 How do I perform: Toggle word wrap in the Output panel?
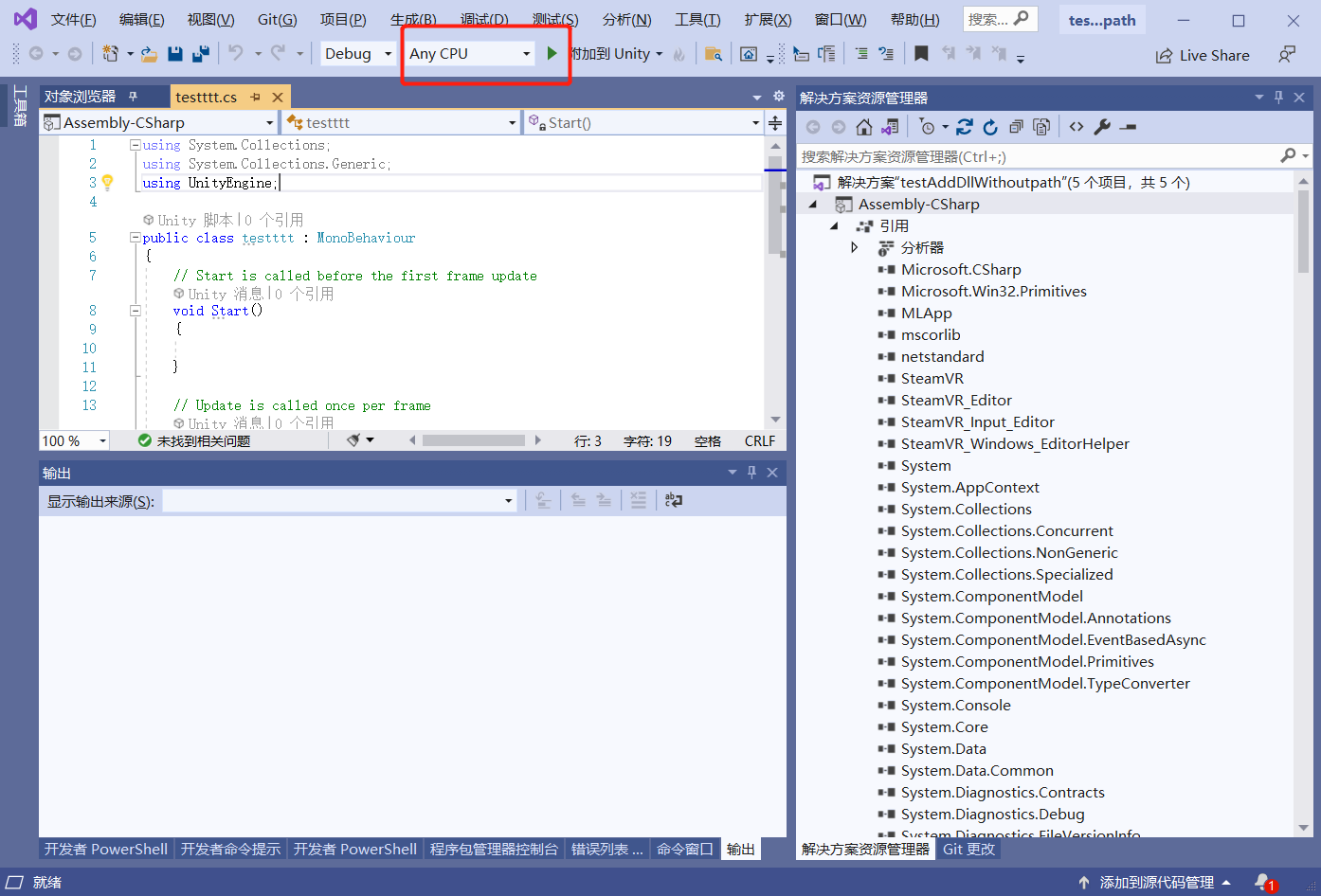tap(674, 500)
